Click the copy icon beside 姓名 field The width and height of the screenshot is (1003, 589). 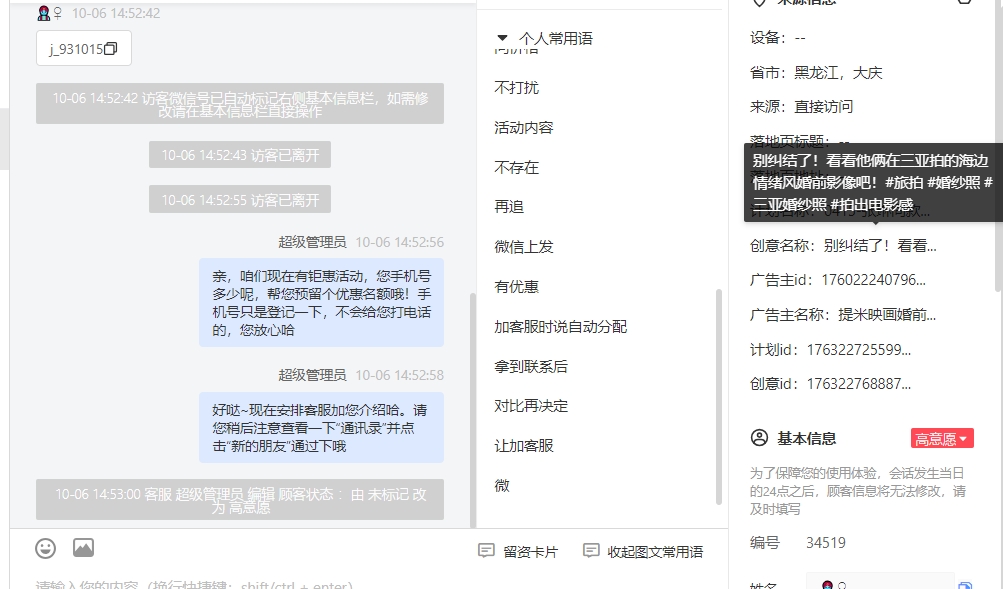pyautogui.click(x=965, y=585)
